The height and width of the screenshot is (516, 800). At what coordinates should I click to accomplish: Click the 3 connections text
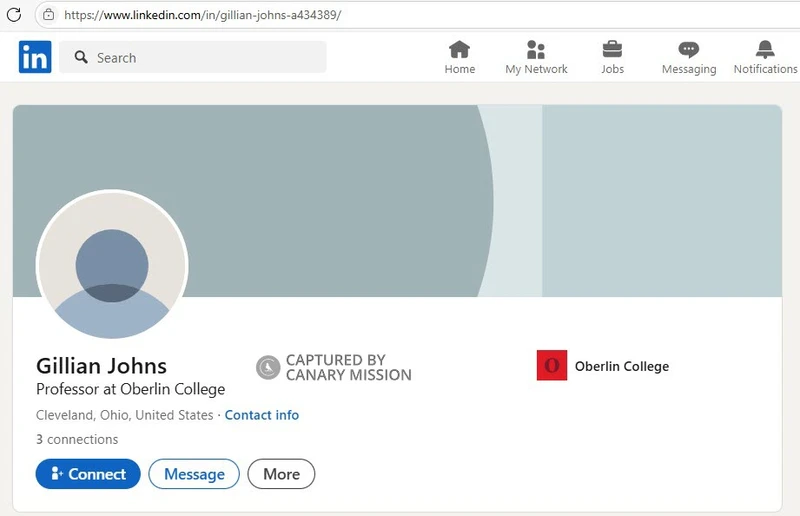click(77, 439)
